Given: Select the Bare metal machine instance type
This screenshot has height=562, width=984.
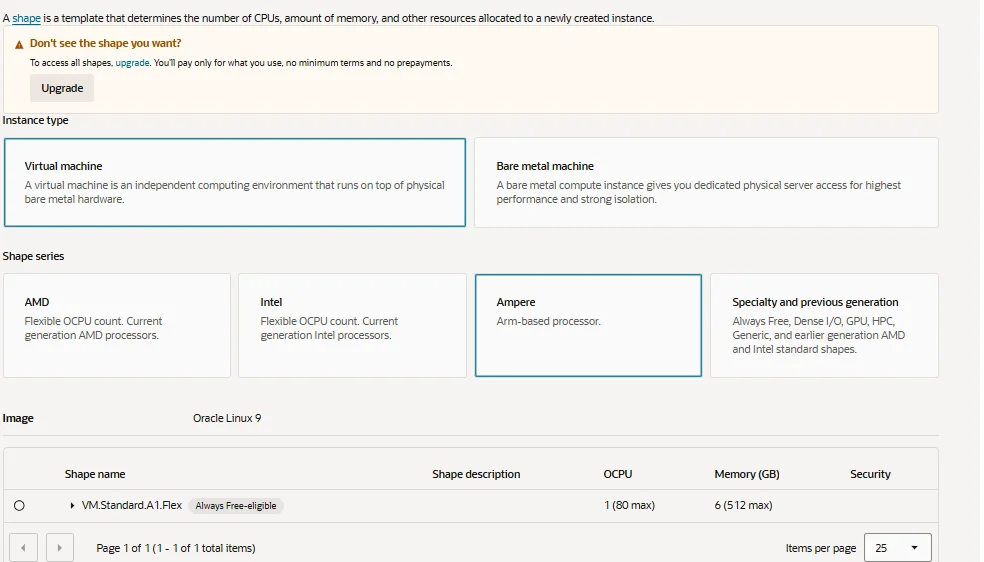Looking at the screenshot, I should pos(706,183).
